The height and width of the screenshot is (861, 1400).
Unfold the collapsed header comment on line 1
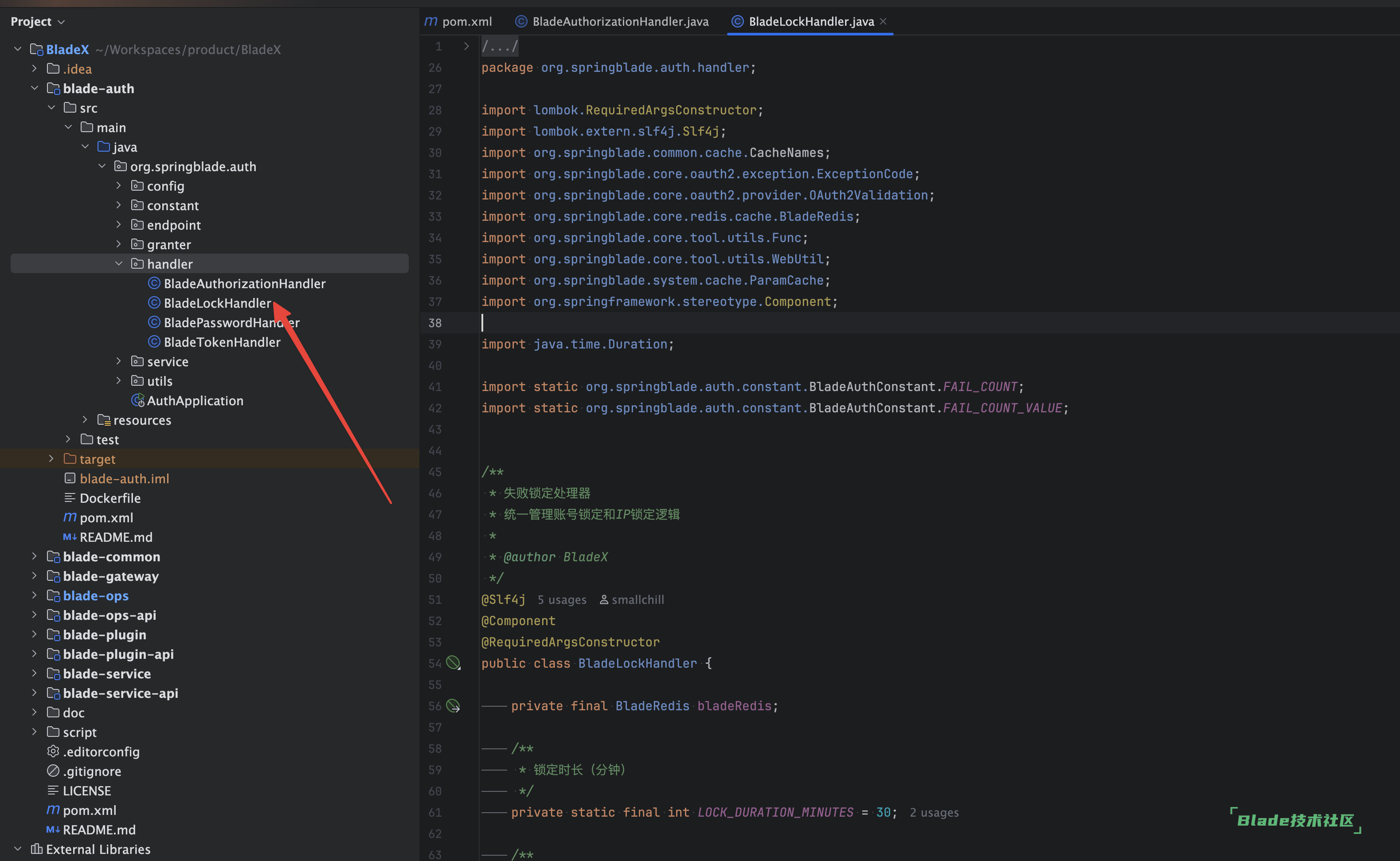coord(466,46)
